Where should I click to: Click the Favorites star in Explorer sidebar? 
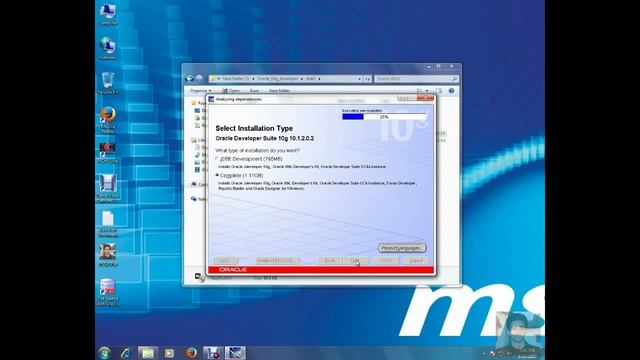coord(194,103)
